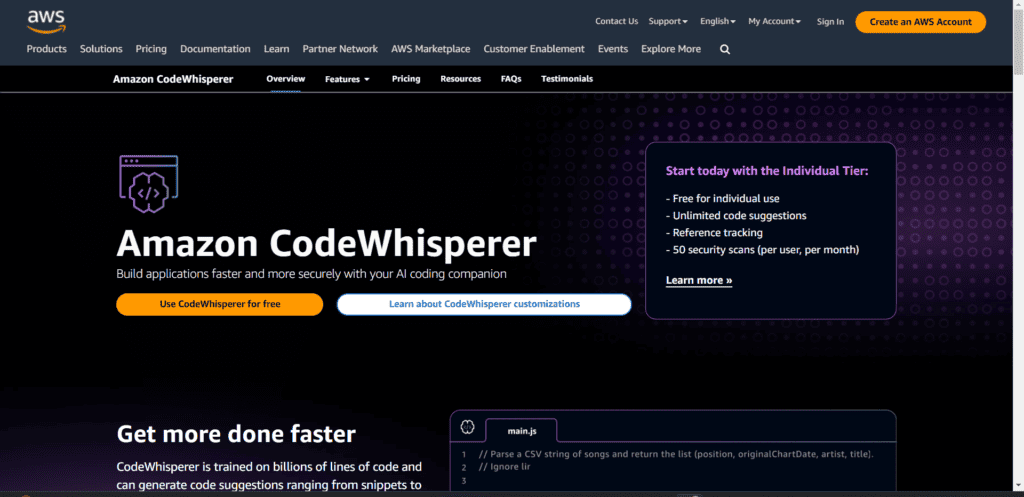Click the brain icon beside main.js tab

(x=467, y=426)
